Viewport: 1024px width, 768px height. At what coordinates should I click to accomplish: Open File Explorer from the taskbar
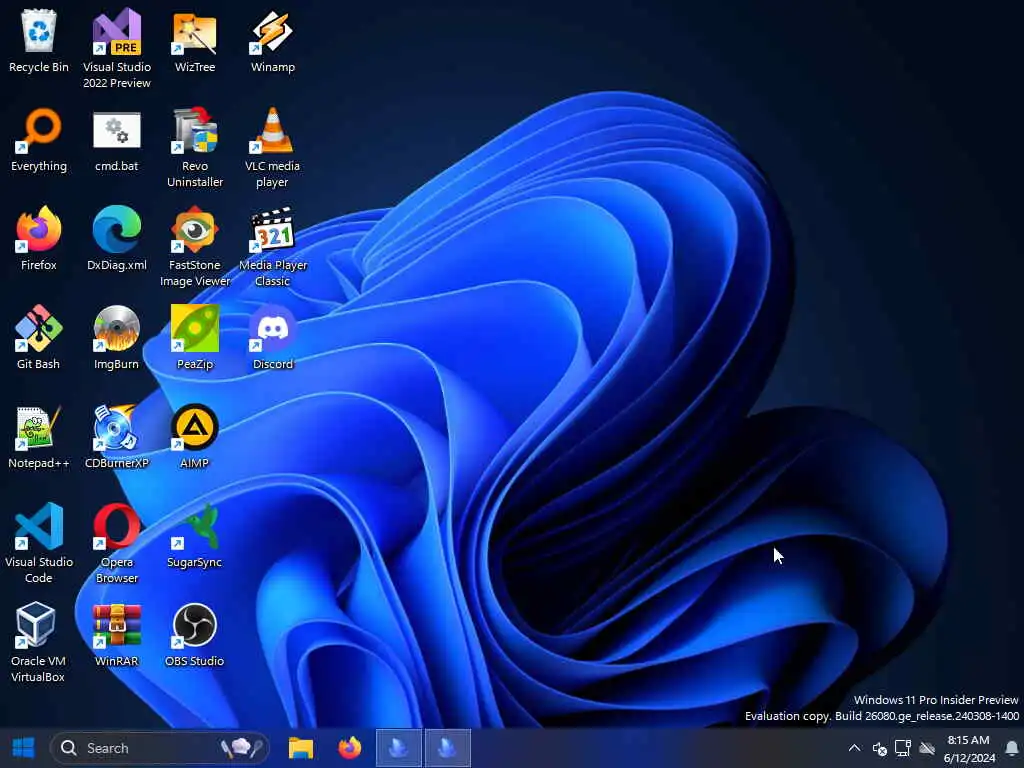tap(301, 748)
